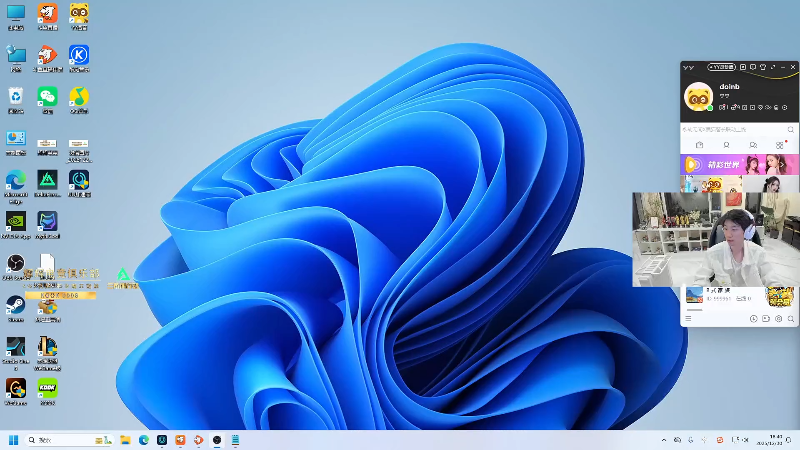Screen dimensions: 800x450
Task: Launch the Studio One 6 desktop shortcut
Action: click(x=16, y=353)
